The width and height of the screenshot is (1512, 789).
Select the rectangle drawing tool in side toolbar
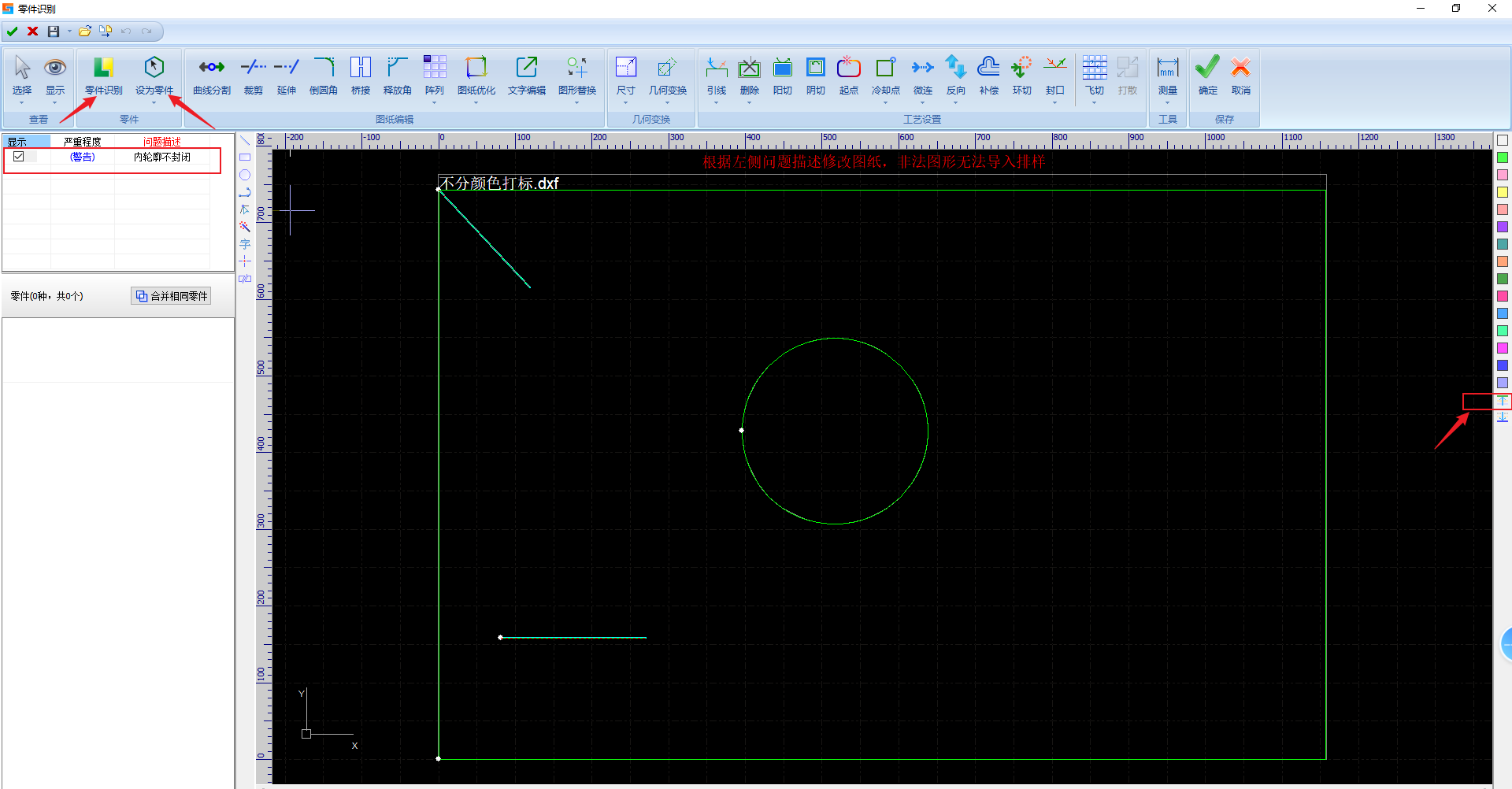(245, 157)
